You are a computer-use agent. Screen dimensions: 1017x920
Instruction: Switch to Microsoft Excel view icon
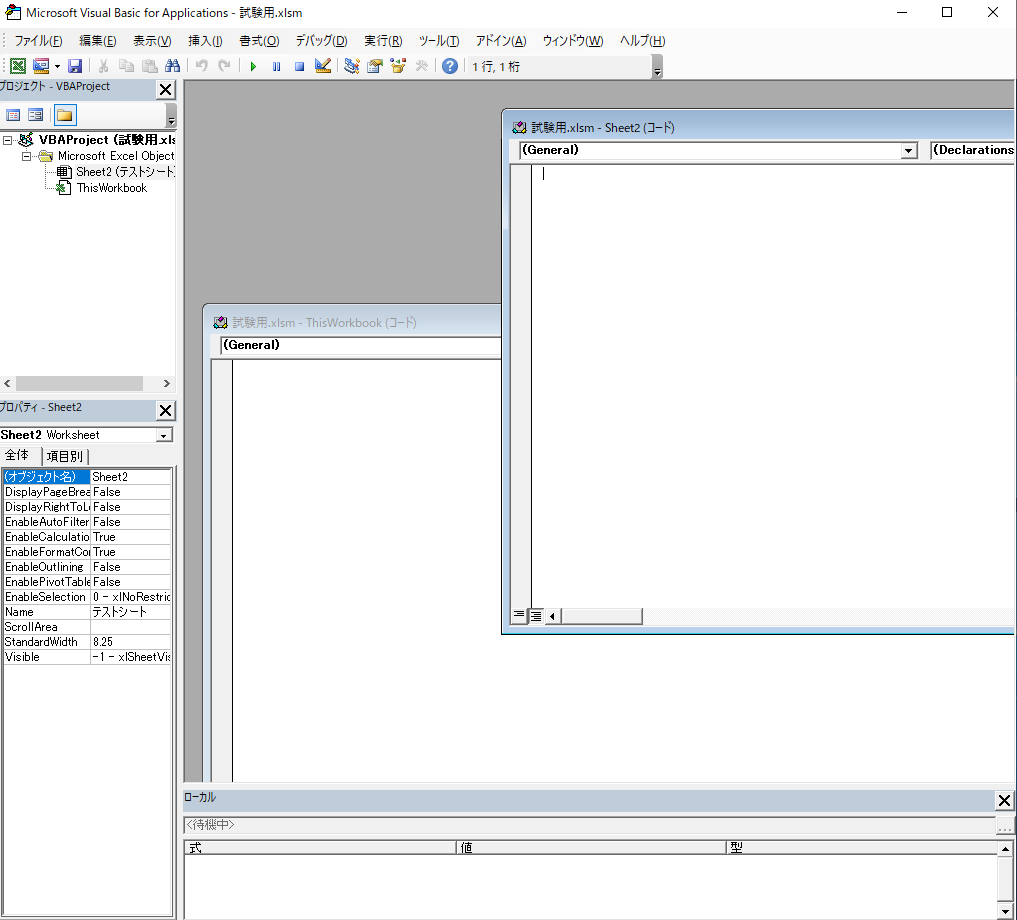coord(18,66)
